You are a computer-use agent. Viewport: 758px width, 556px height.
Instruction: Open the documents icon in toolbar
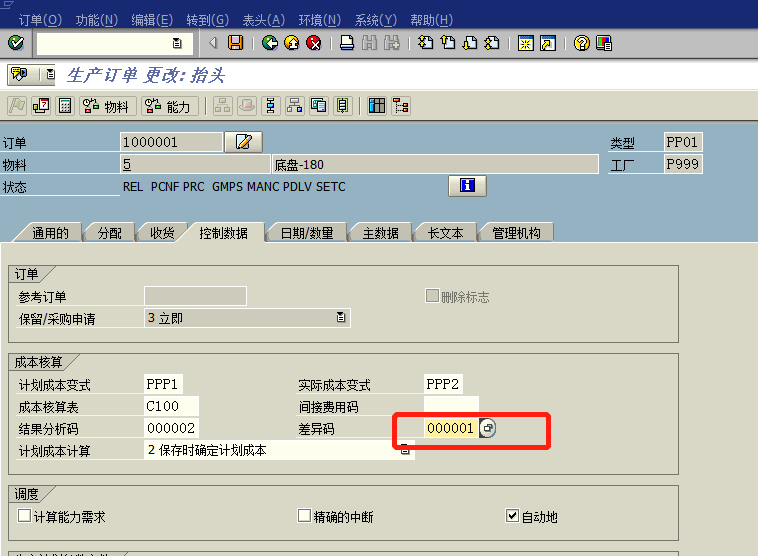click(x=319, y=106)
